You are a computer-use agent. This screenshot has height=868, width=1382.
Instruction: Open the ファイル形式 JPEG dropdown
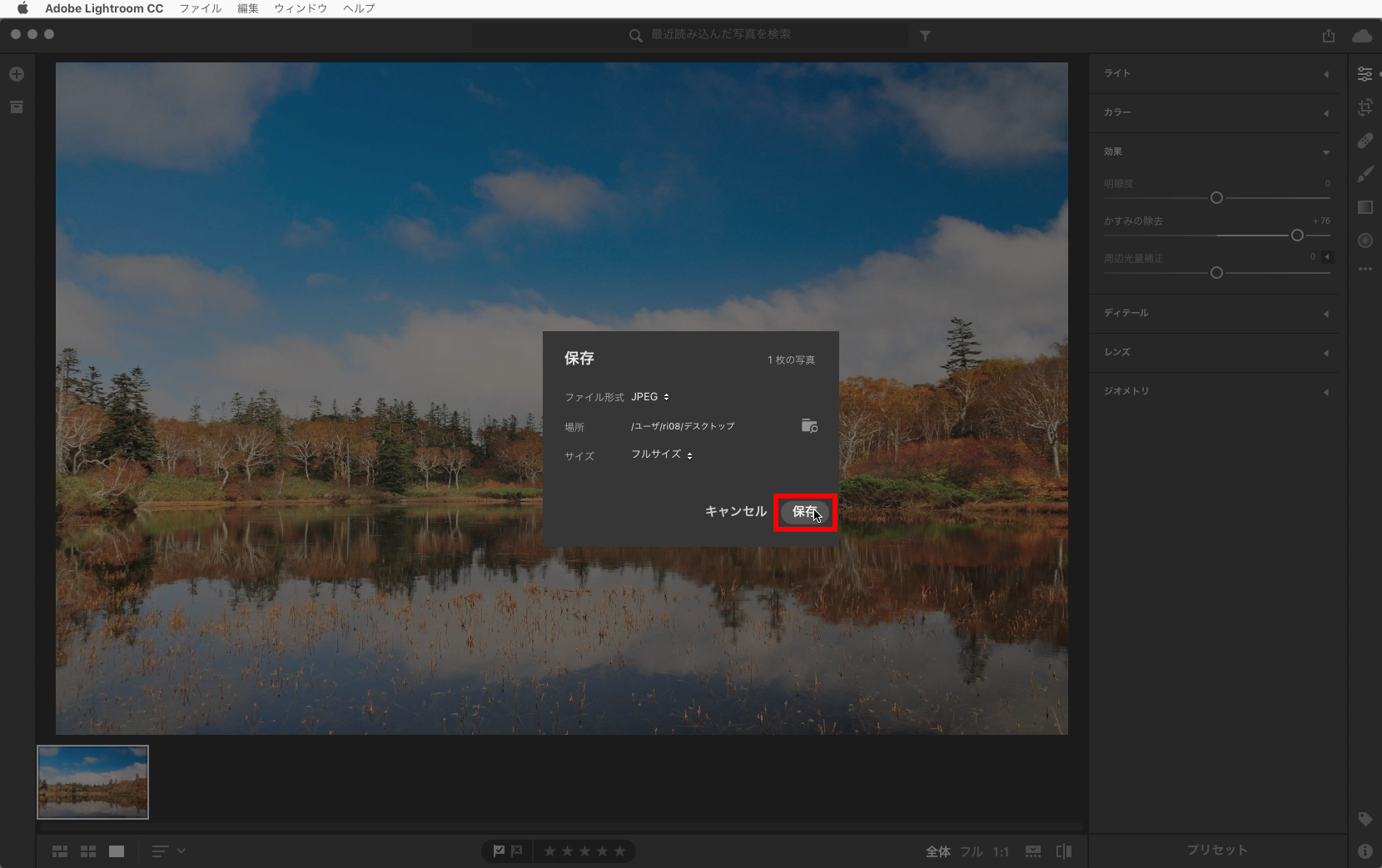coord(650,397)
